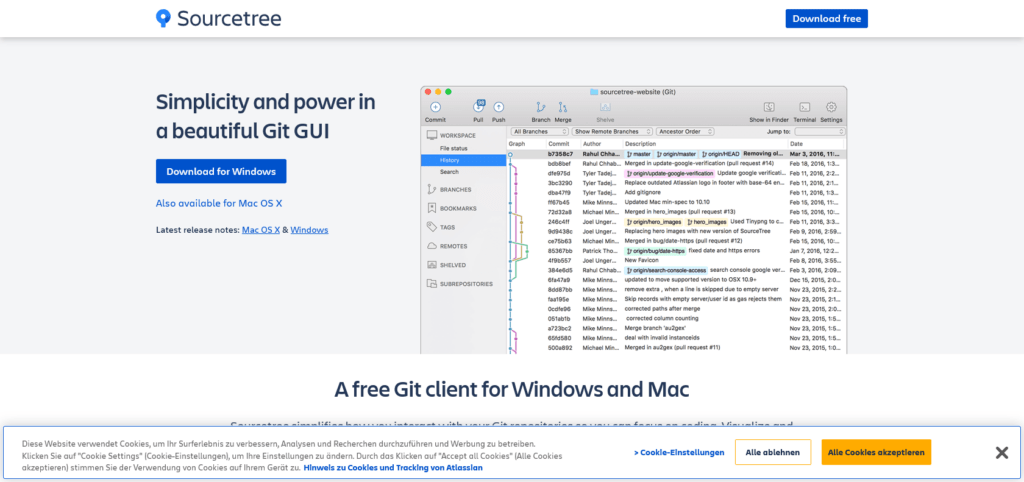Click the Show in Finder icon
This screenshot has height=482, width=1024.
point(769,107)
